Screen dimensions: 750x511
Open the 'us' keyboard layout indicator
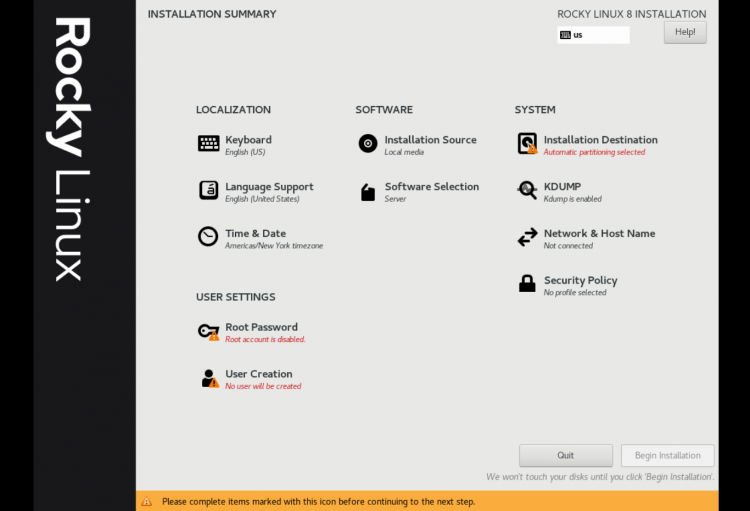[x=593, y=35]
